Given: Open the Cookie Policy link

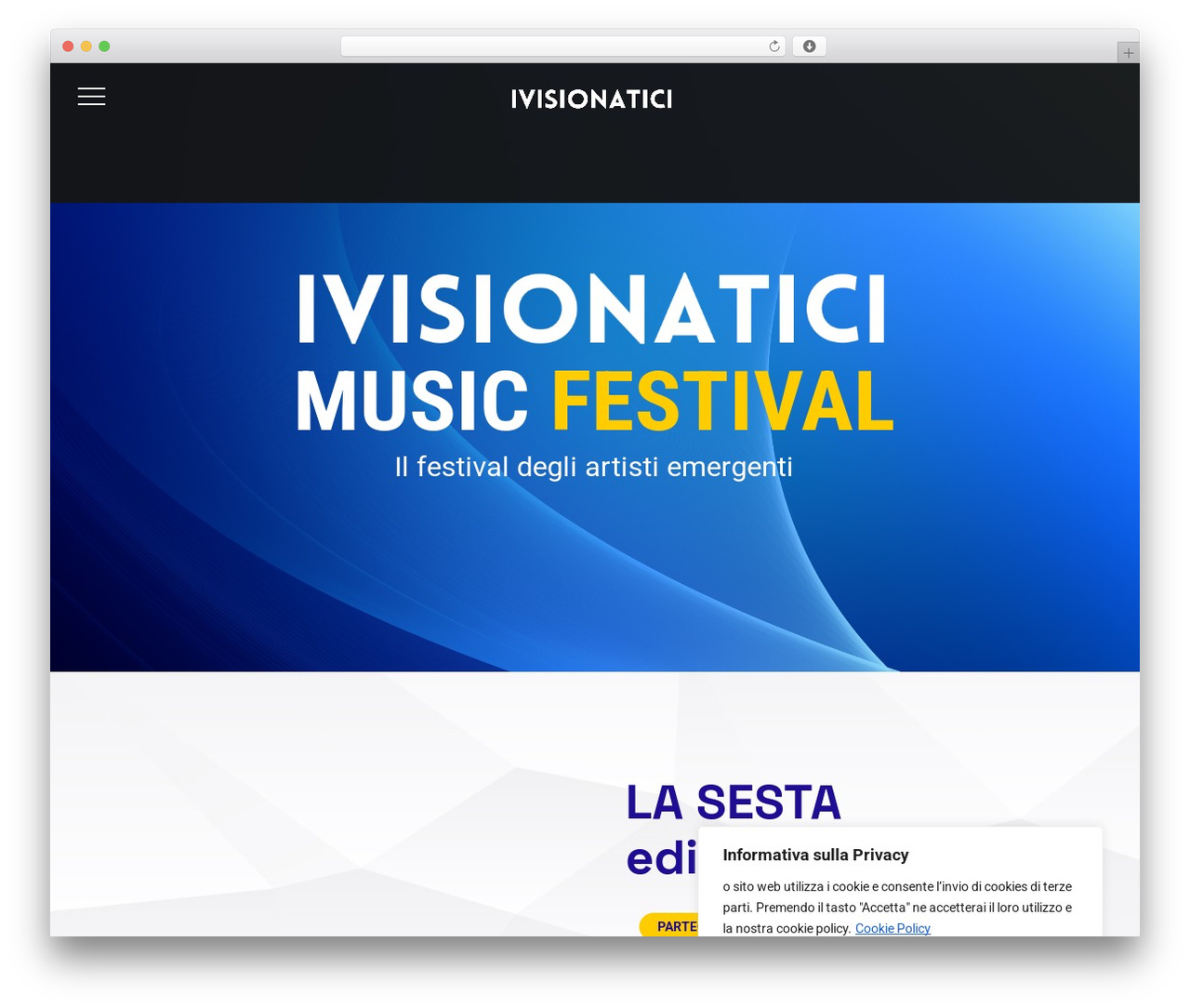Looking at the screenshot, I should click(x=892, y=928).
